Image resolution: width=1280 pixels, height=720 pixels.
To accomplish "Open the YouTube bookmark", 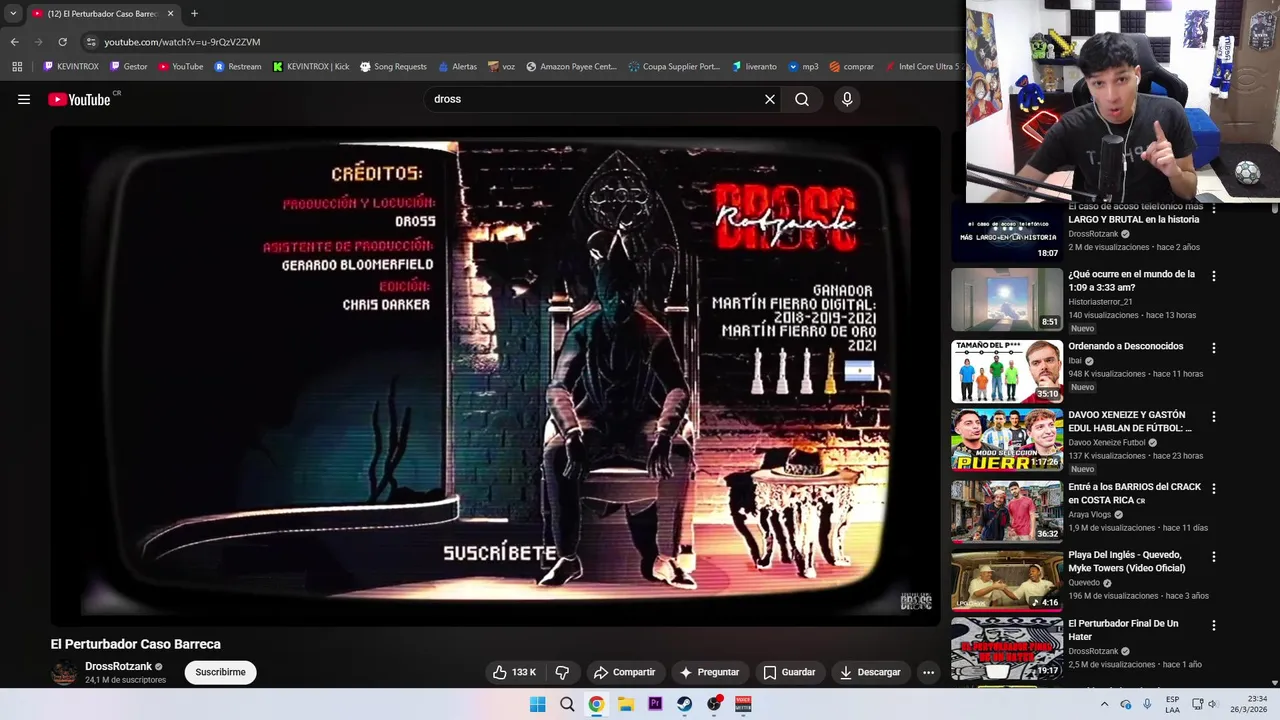I will (181, 67).
